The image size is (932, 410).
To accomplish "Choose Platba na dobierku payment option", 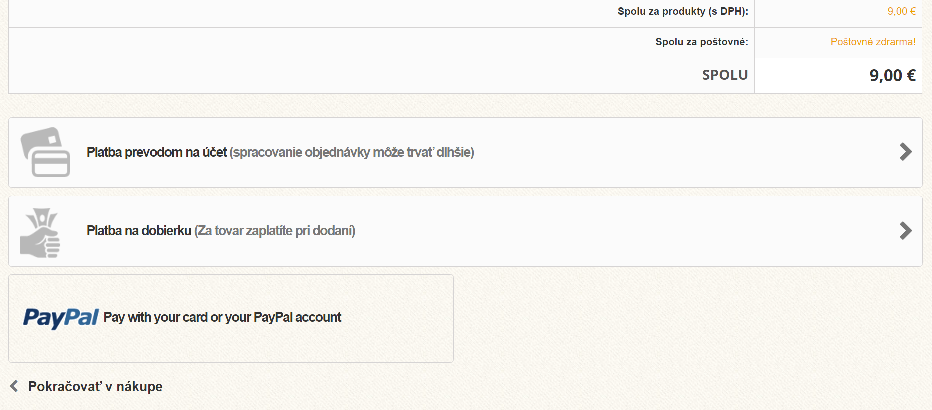I will tap(139, 231).
